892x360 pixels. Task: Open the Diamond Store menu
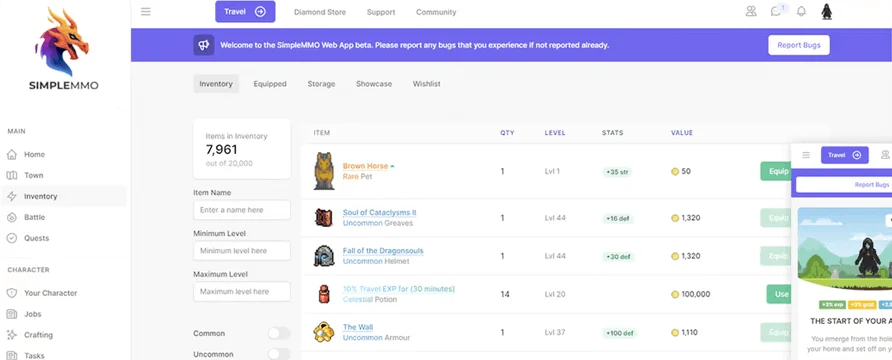(x=320, y=12)
